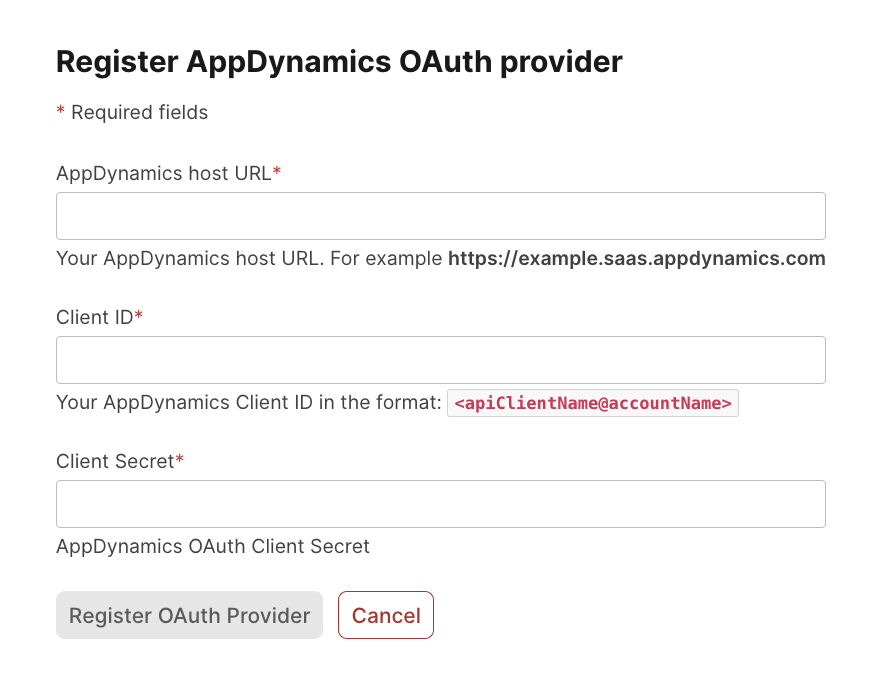
Task: Click the Cancel button
Action: (x=386, y=615)
